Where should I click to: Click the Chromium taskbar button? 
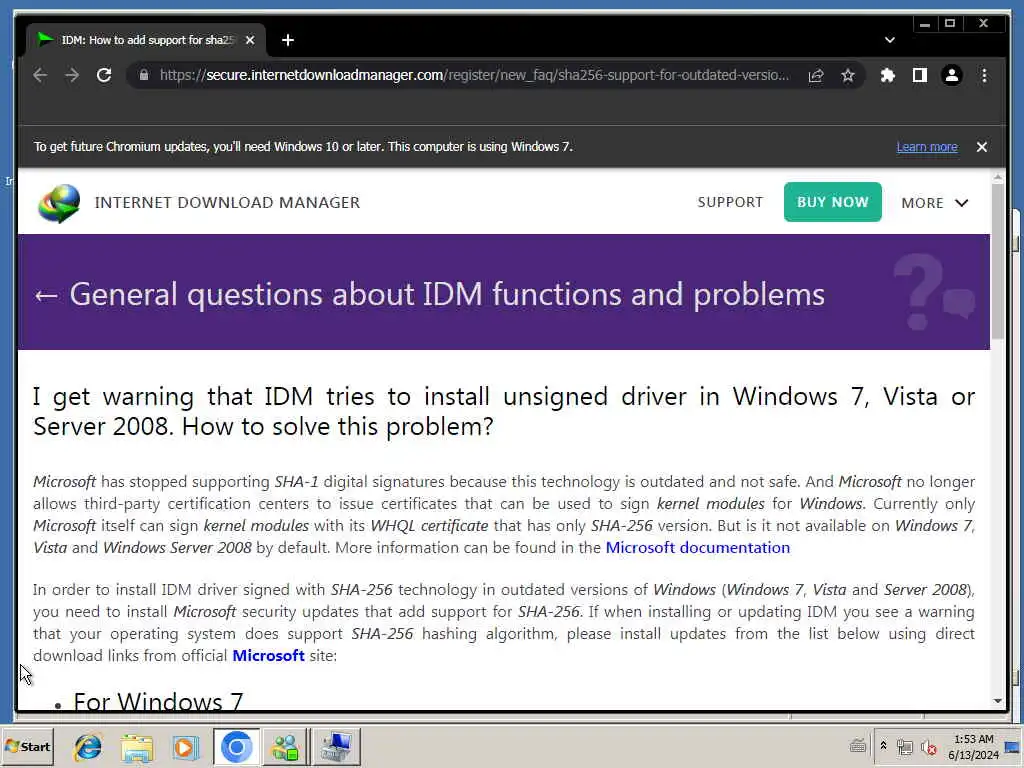(x=236, y=746)
